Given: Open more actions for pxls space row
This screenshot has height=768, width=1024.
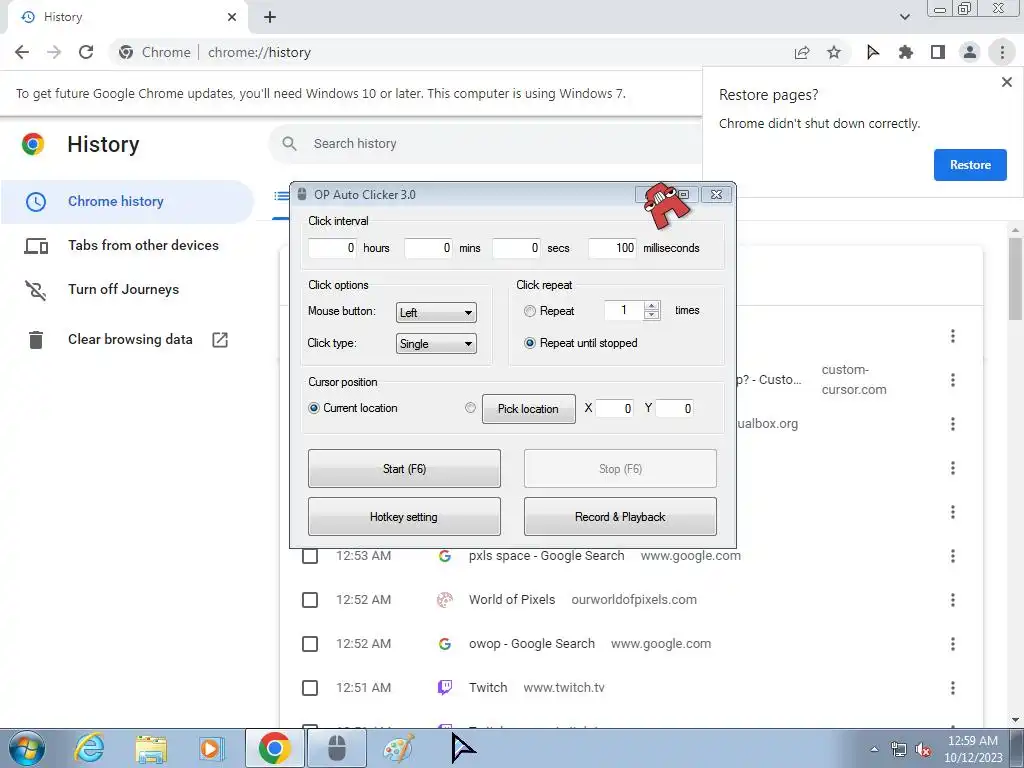Looking at the screenshot, I should tap(953, 556).
